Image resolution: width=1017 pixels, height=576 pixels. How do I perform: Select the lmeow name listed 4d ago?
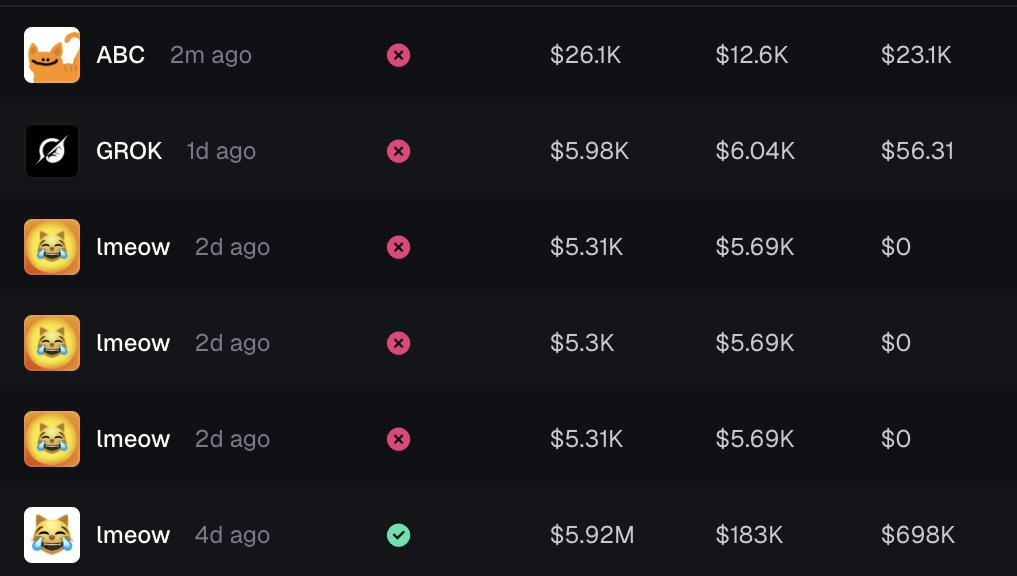click(133, 535)
